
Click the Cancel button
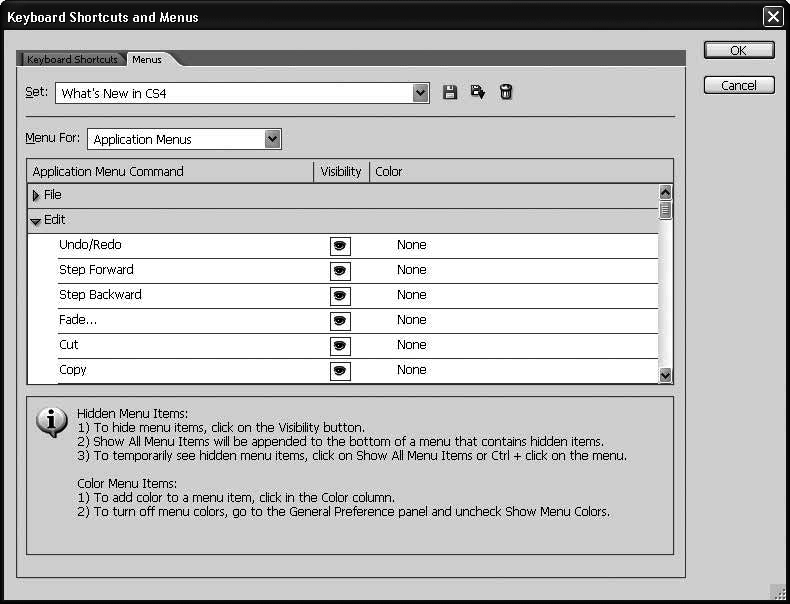pyautogui.click(x=739, y=85)
